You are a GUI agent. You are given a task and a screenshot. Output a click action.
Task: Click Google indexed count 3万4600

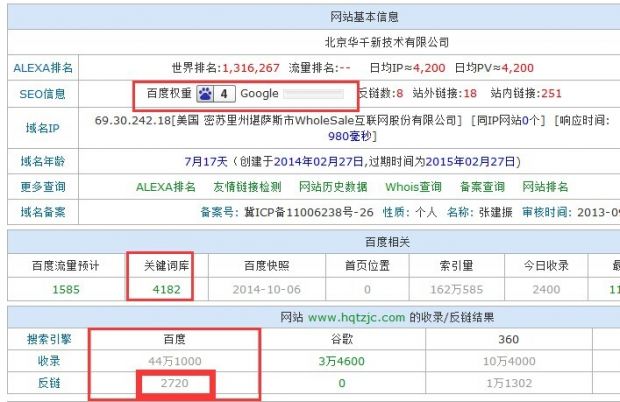(342, 361)
